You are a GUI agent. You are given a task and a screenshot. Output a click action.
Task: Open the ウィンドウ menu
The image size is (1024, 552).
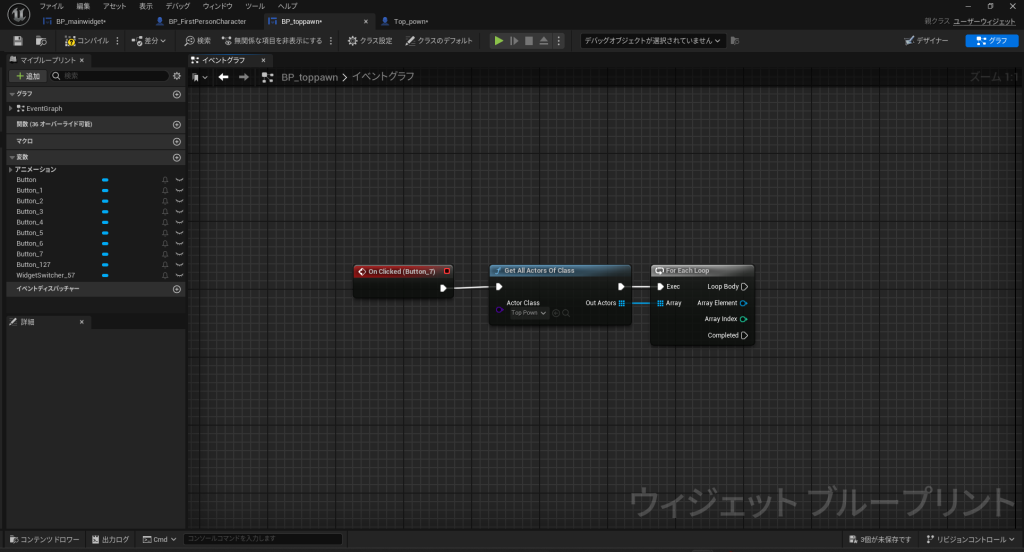point(217,6)
